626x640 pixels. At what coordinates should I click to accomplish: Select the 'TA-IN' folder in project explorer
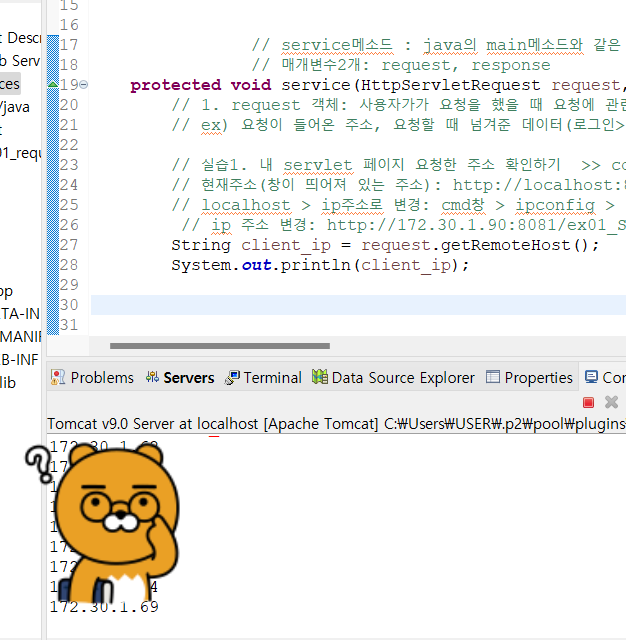tap(20, 314)
